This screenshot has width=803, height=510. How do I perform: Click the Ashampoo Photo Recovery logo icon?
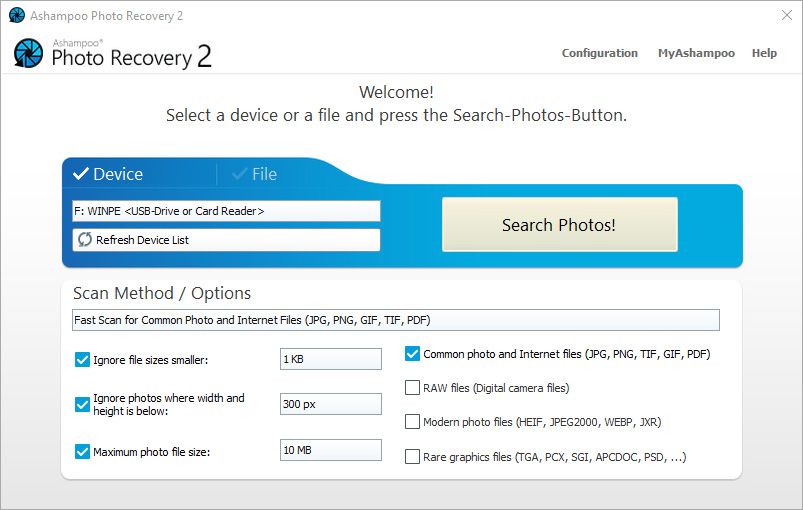(x=28, y=53)
